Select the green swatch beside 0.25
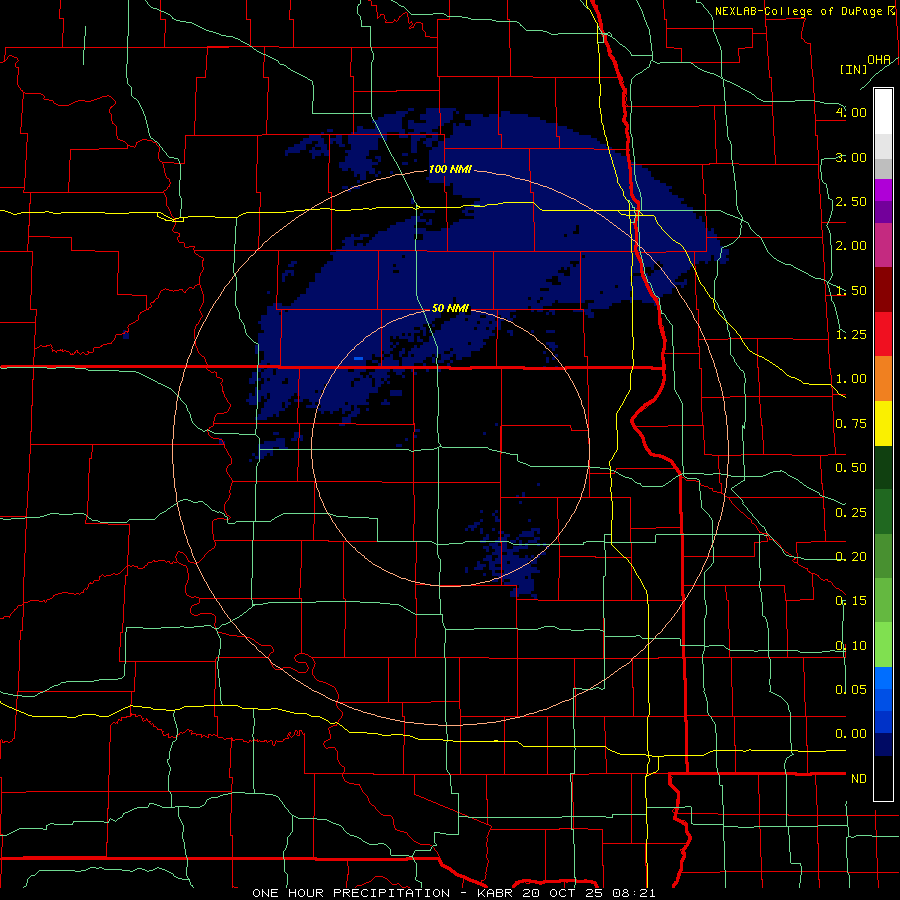The image size is (900, 900). pyautogui.click(x=883, y=512)
